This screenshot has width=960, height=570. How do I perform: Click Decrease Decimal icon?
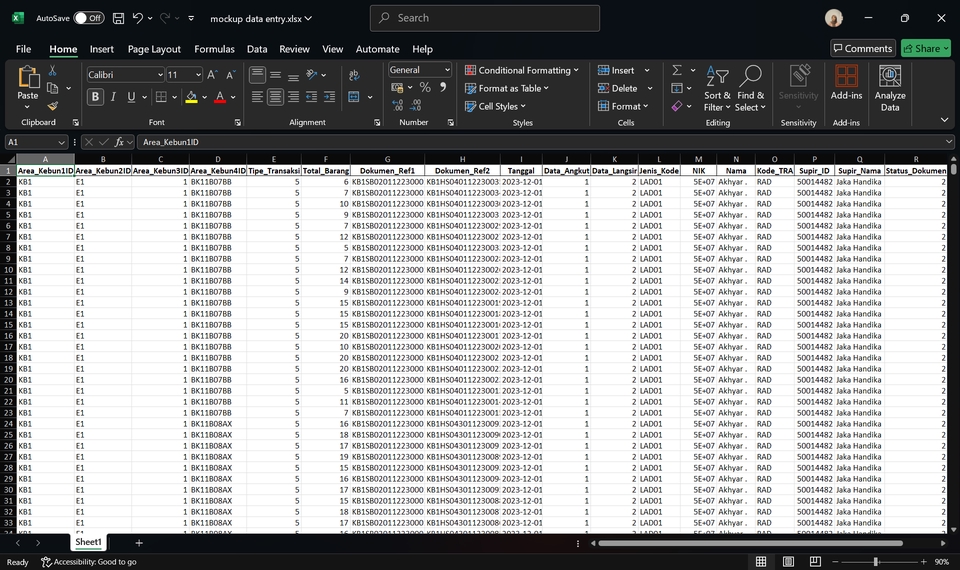[416, 105]
